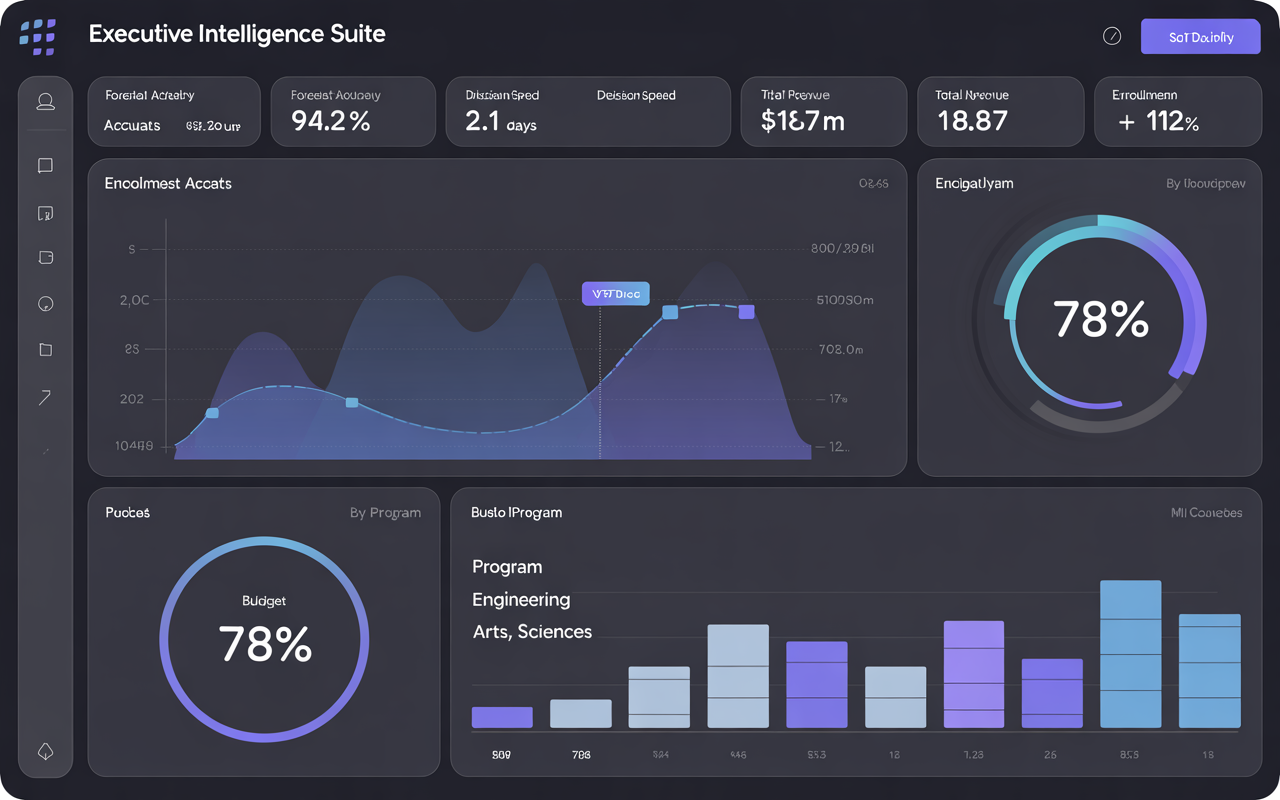
Task: Select the Busto Program panel header
Action: (x=516, y=512)
